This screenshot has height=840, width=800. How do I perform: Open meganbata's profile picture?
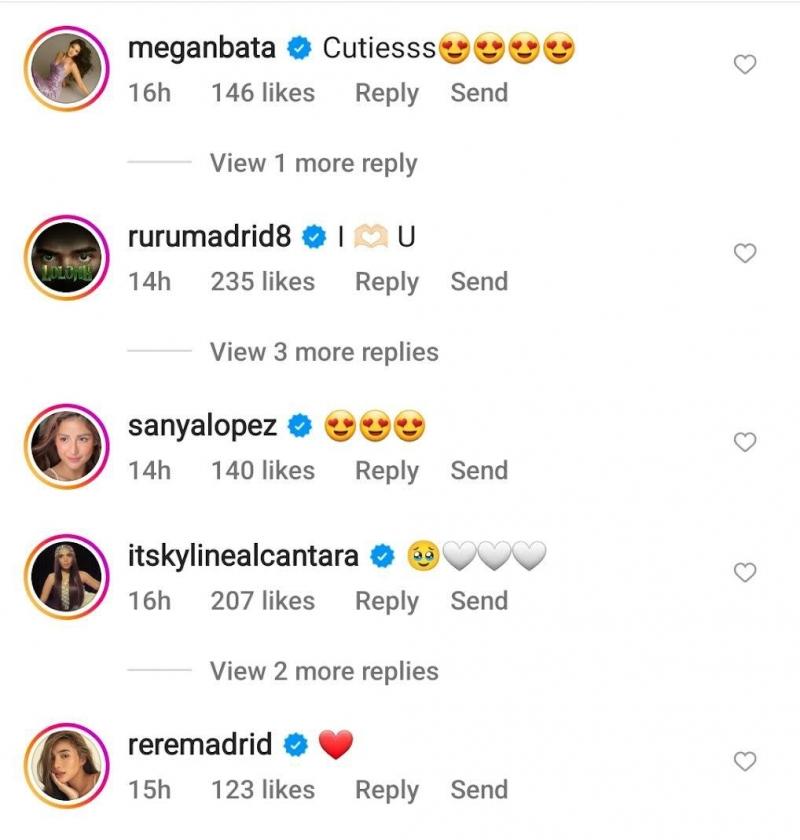tap(67, 69)
